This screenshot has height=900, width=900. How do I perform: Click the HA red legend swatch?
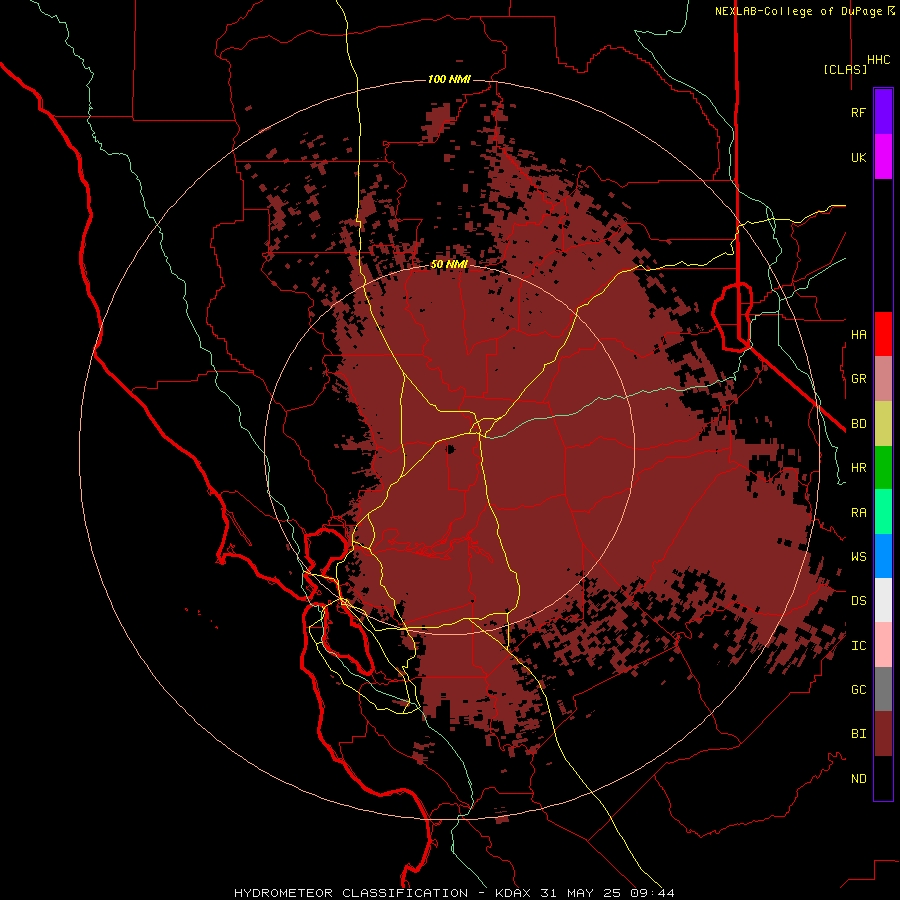tap(883, 334)
